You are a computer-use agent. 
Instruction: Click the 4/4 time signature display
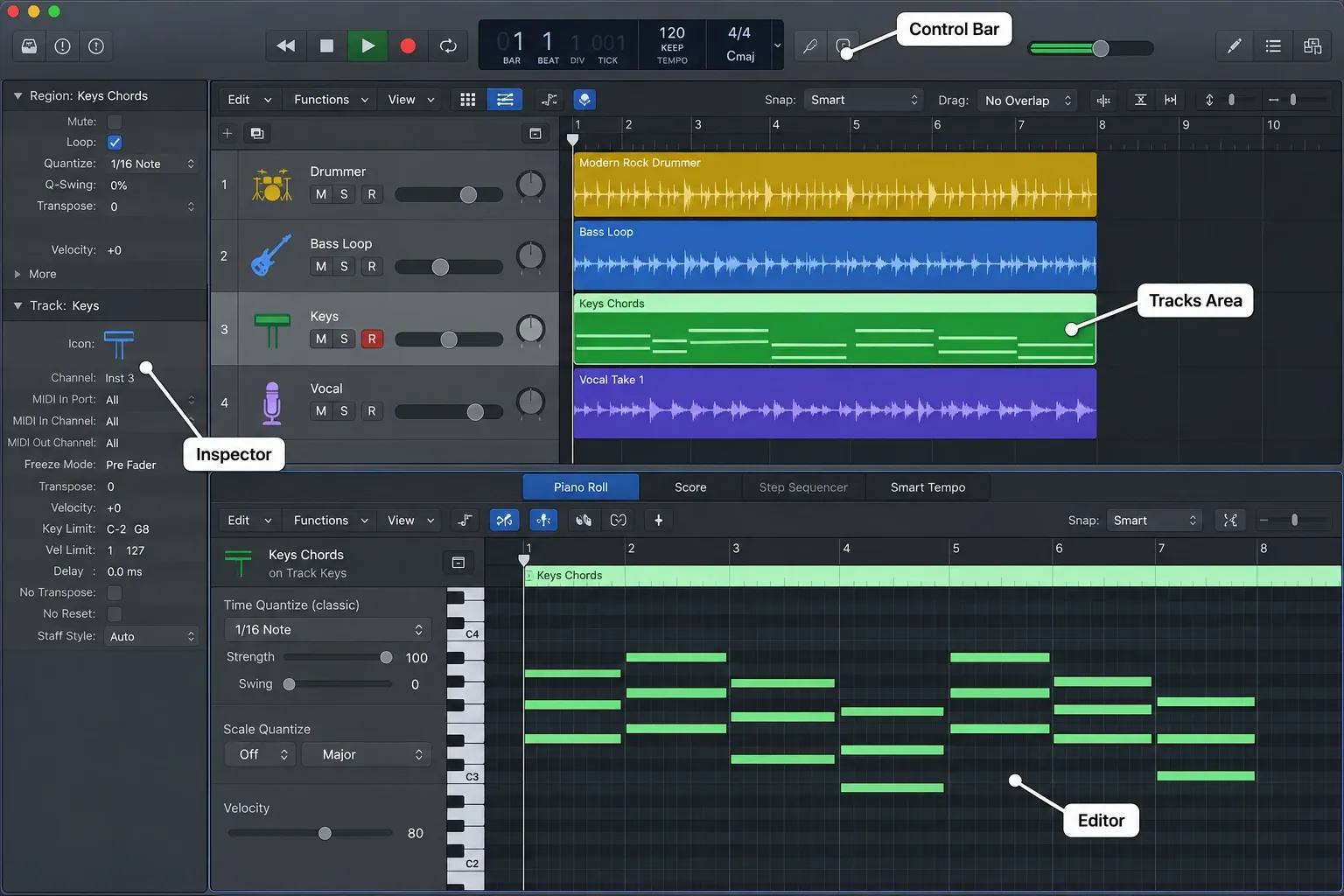coord(739,33)
